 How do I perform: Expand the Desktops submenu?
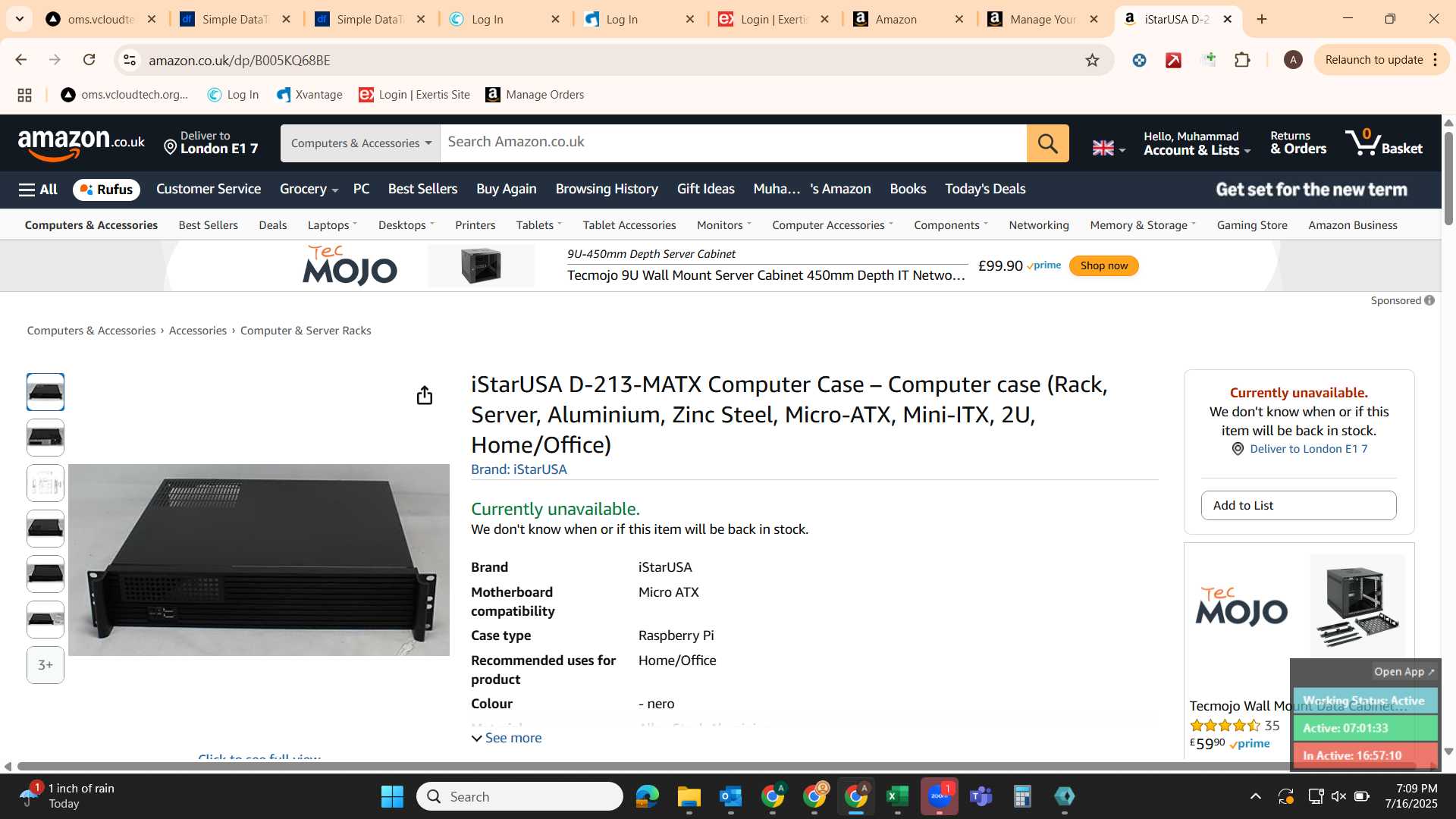tap(406, 225)
